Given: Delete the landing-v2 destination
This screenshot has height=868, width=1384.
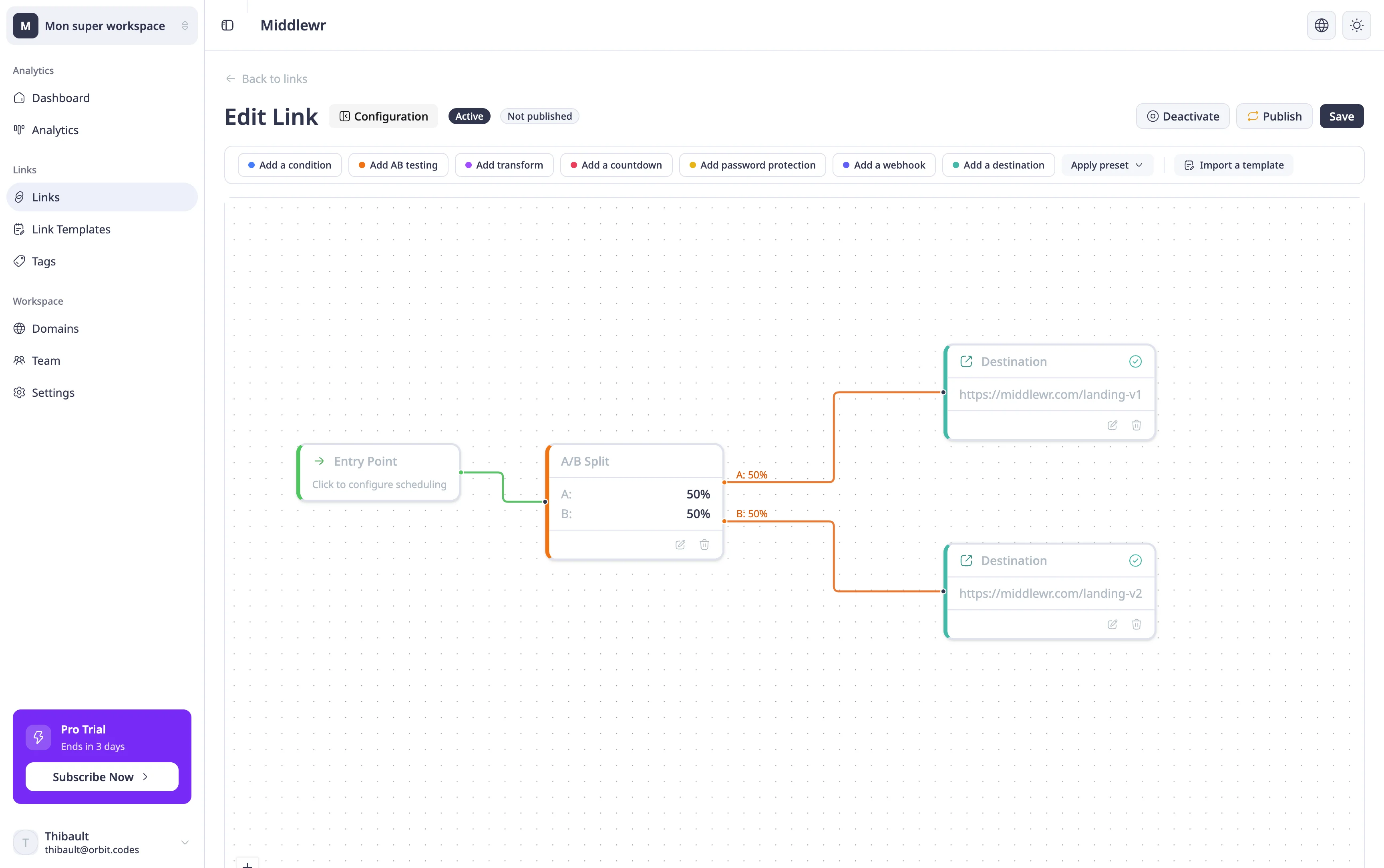Looking at the screenshot, I should point(1137,625).
